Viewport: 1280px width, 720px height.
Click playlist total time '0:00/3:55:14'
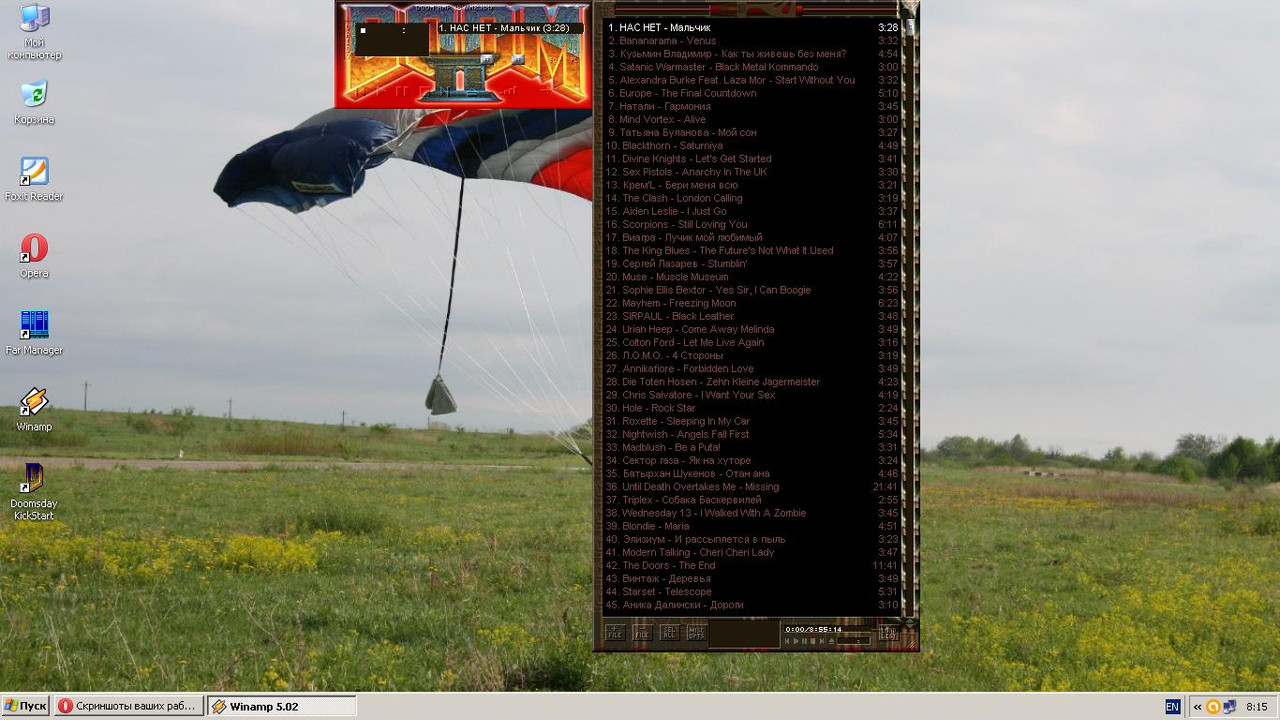coord(813,629)
